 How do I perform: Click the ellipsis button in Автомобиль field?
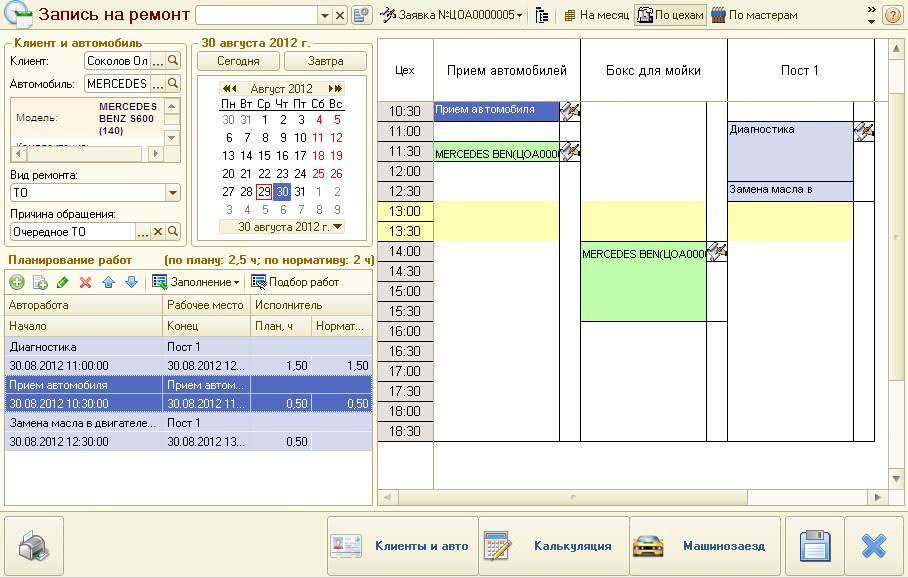click(158, 83)
